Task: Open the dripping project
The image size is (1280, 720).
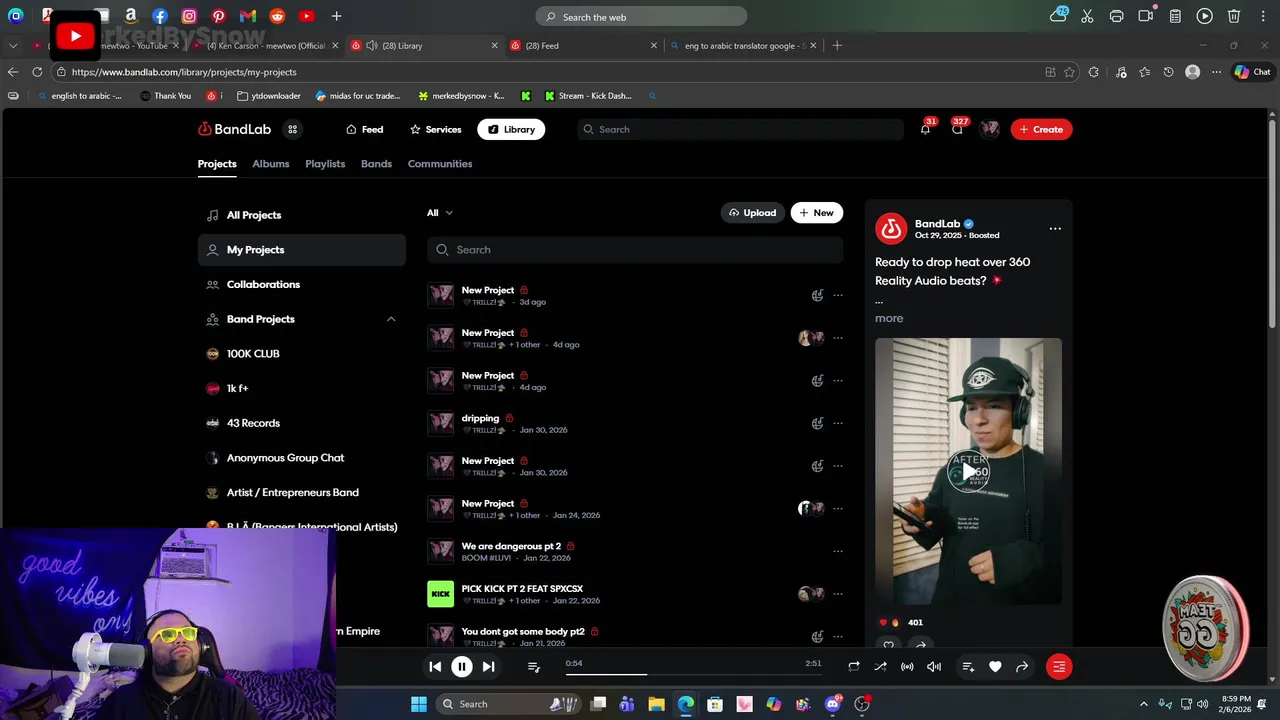Action: coord(480,418)
